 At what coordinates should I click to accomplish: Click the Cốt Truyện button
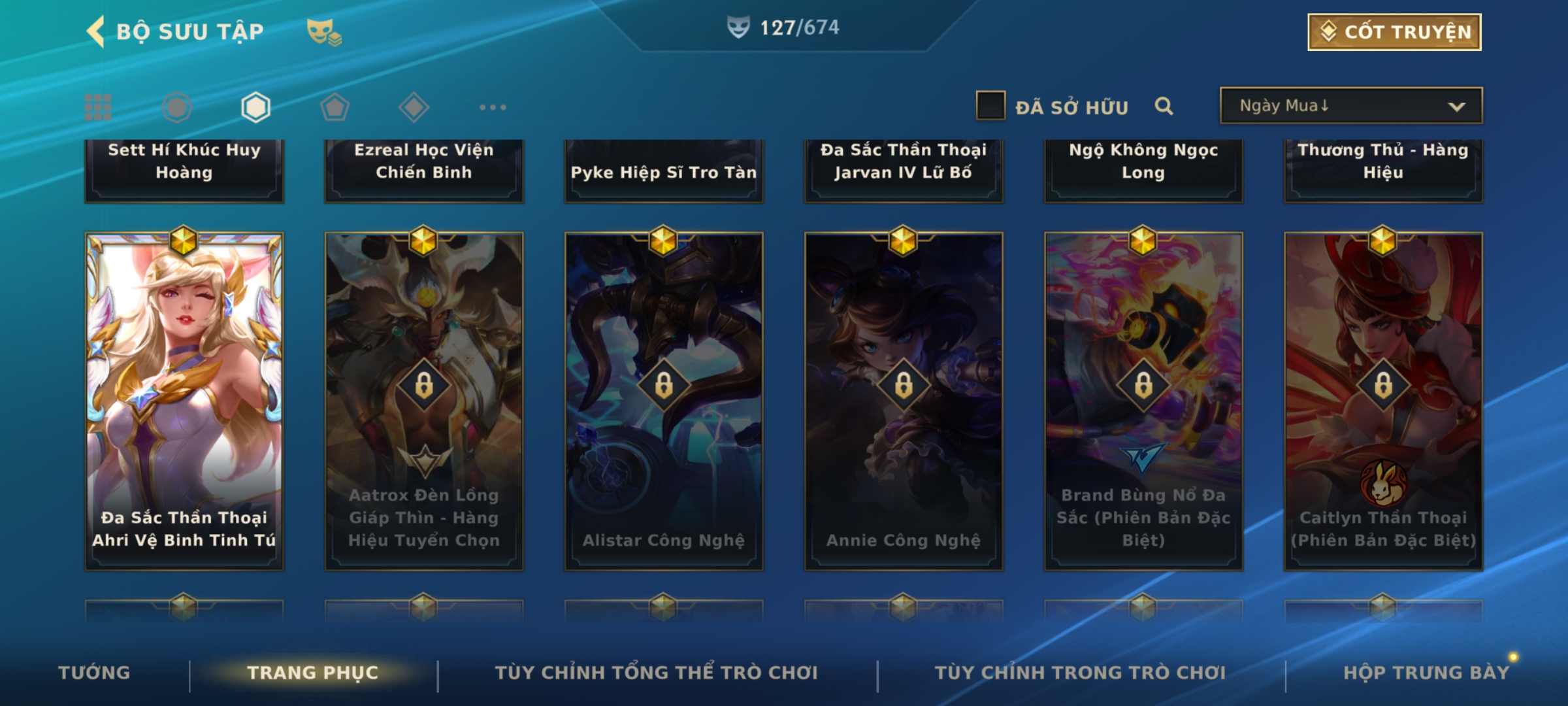pos(1394,32)
